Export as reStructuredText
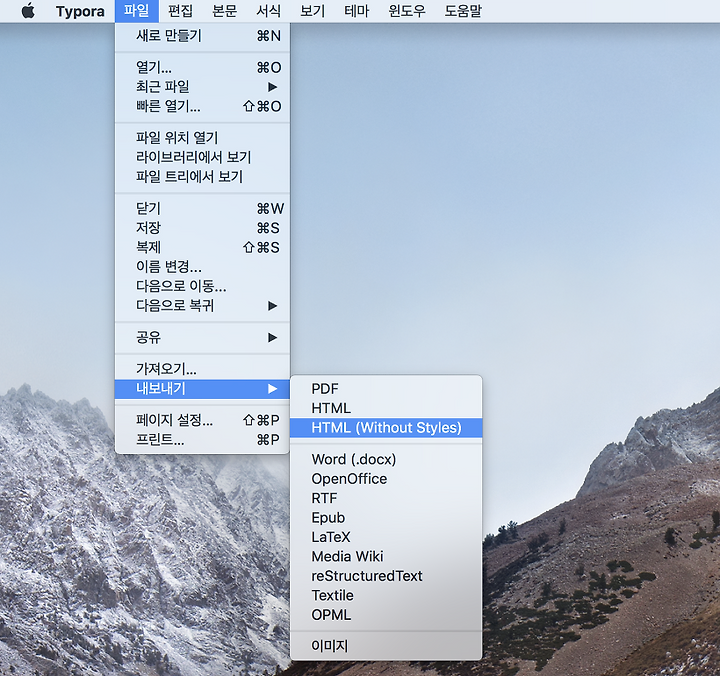This screenshot has height=676, width=720. 386,576
